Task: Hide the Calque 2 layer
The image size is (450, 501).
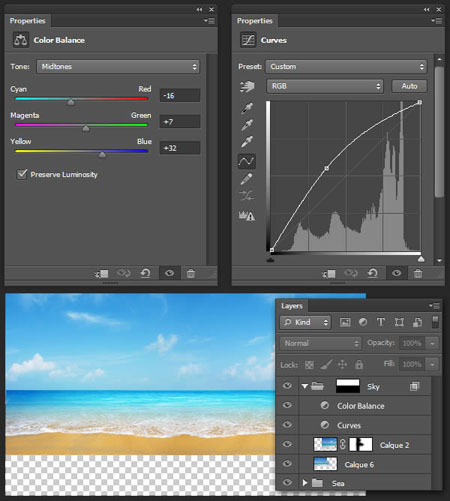Action: 287,444
